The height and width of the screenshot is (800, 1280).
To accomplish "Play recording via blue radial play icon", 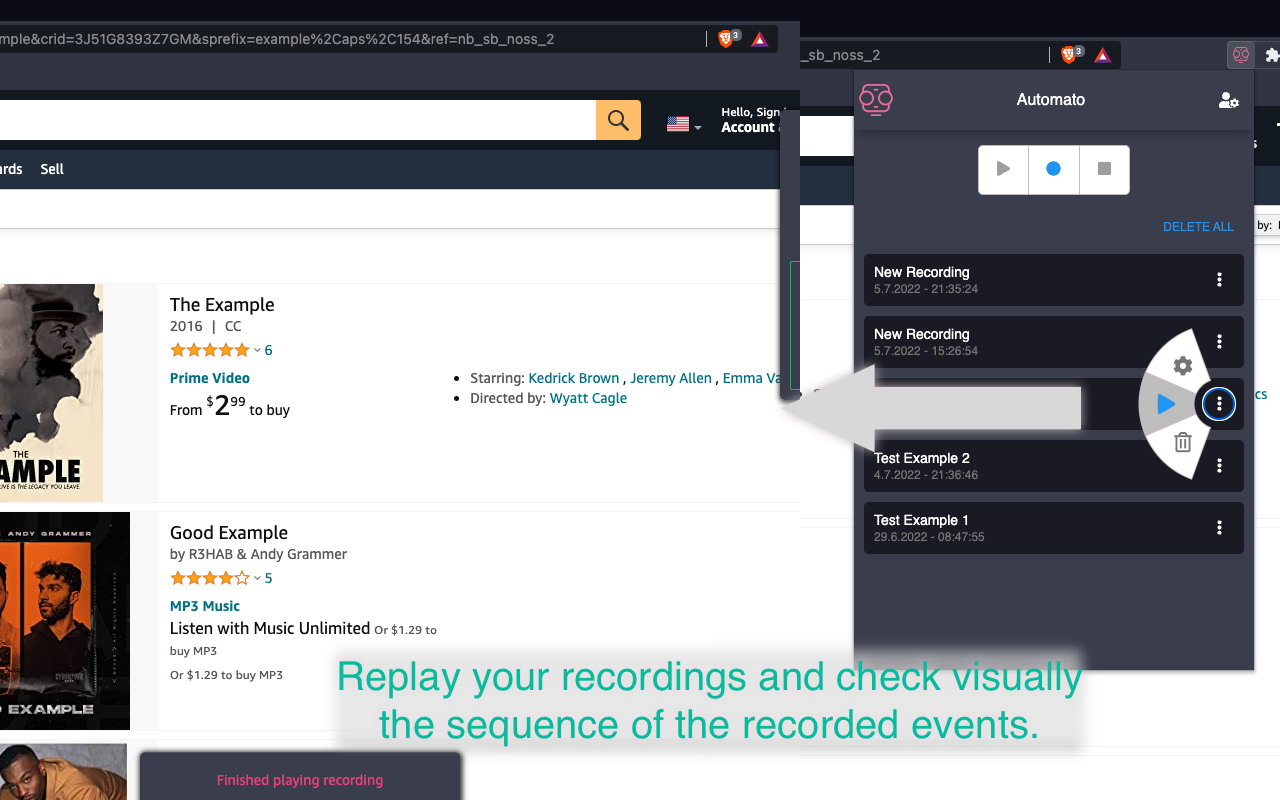I will pyautogui.click(x=1165, y=404).
